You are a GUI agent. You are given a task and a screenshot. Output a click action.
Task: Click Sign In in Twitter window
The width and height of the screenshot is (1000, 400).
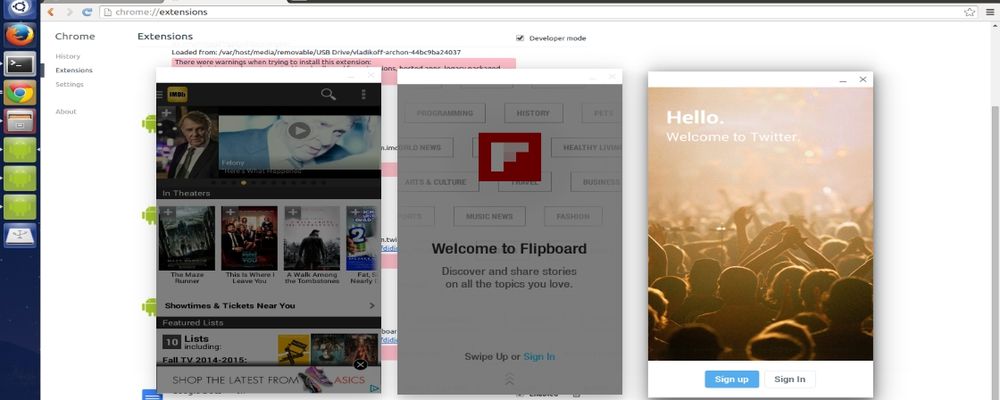coord(790,379)
